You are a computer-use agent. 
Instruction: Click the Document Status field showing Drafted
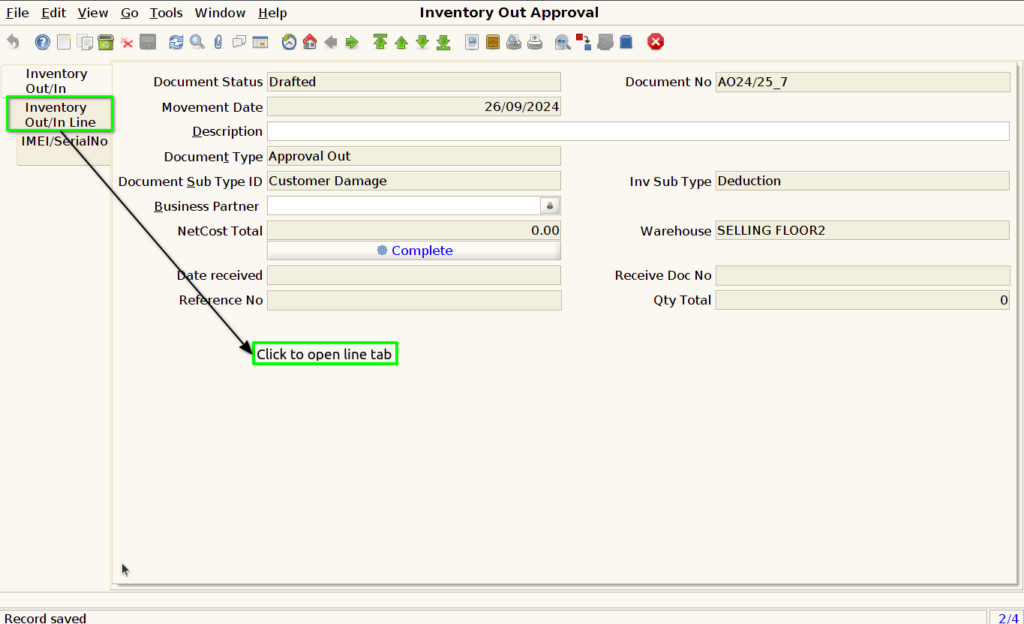(x=414, y=82)
